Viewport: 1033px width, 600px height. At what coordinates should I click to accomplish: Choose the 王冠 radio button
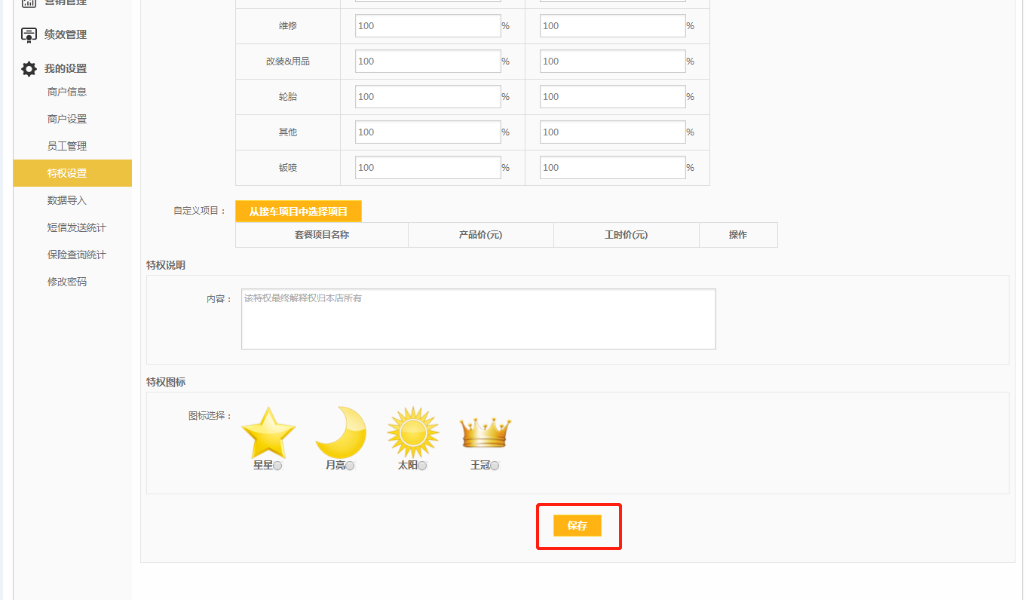[495, 466]
